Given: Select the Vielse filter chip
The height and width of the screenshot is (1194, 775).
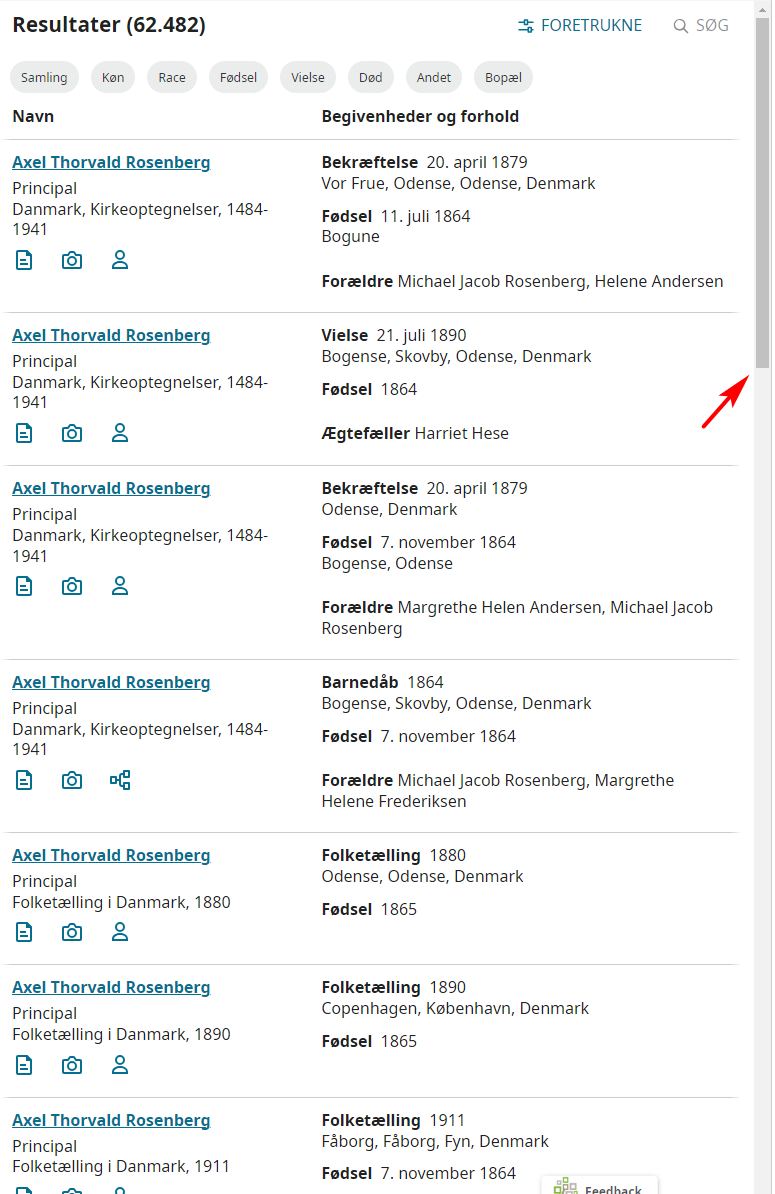Looking at the screenshot, I should pyautogui.click(x=308, y=77).
